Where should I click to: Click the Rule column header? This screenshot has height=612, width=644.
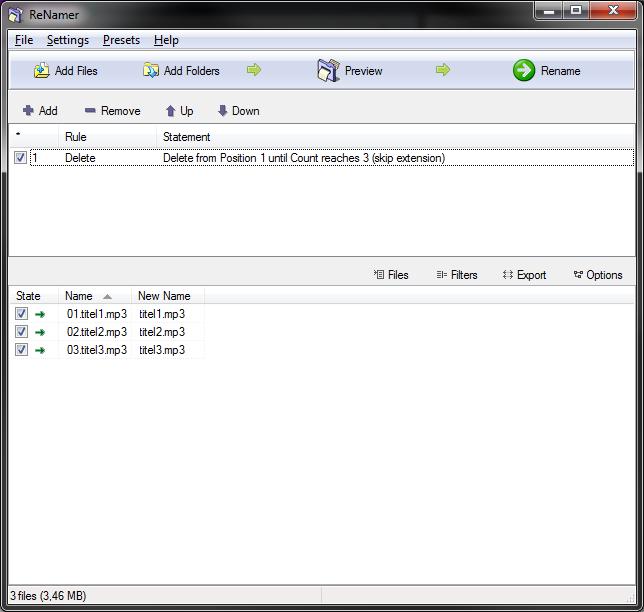coord(107,137)
